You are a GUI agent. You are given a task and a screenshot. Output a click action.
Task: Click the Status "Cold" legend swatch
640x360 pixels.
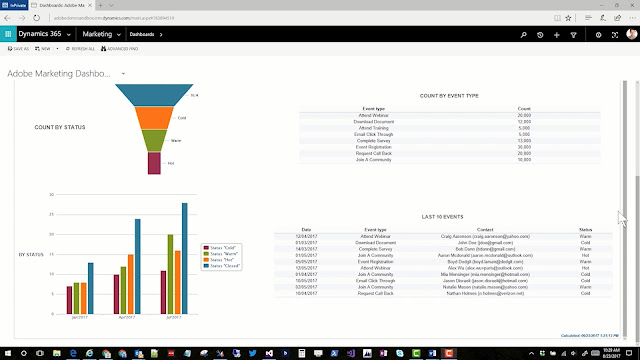[x=206, y=248]
